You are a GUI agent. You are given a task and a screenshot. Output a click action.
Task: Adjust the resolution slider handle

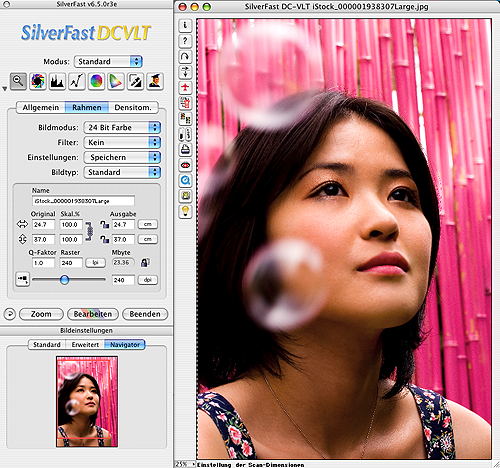click(x=64, y=280)
